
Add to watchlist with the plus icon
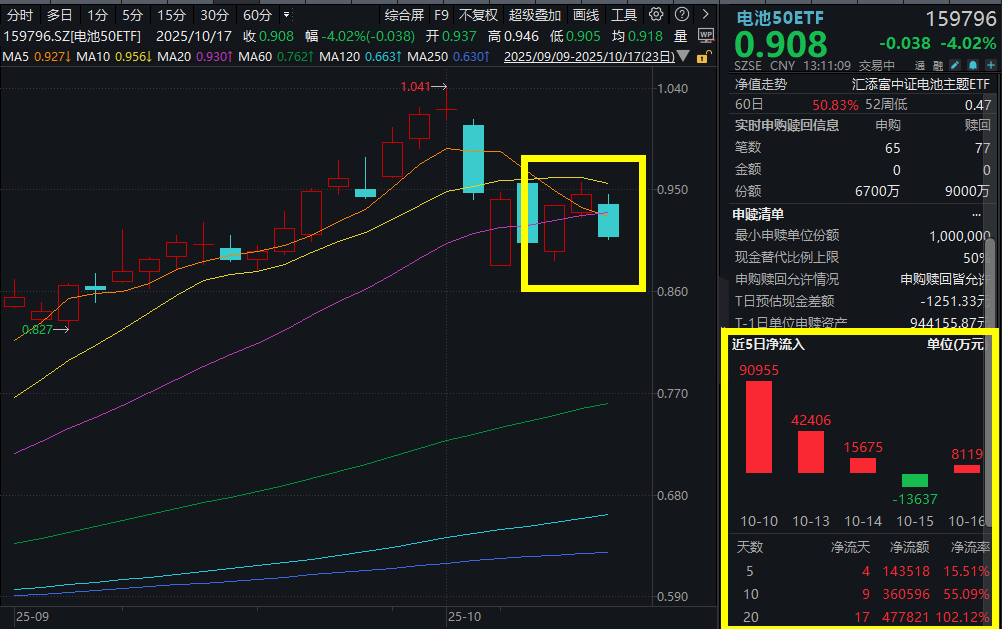pos(990,64)
